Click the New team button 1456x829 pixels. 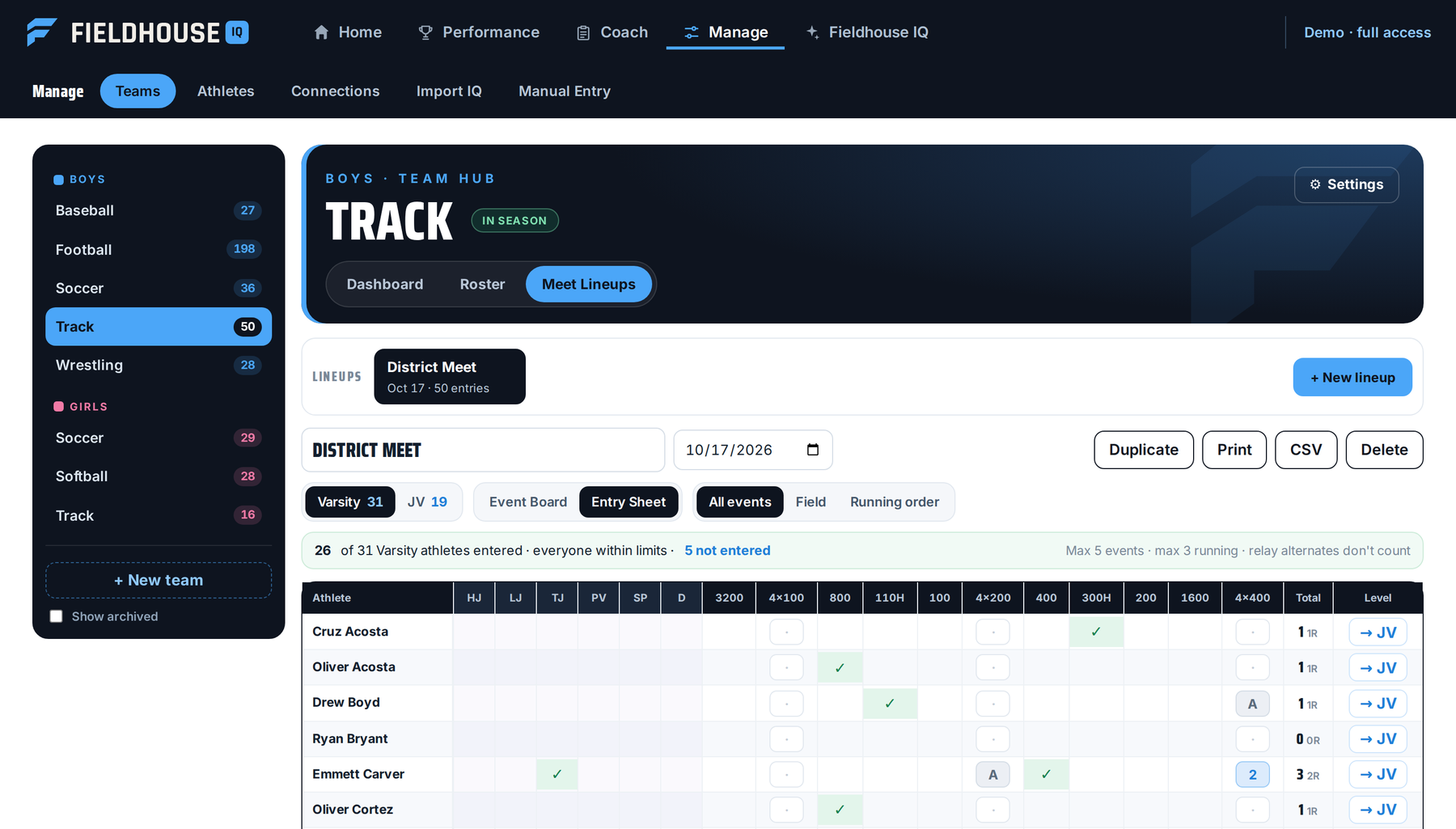click(x=159, y=581)
